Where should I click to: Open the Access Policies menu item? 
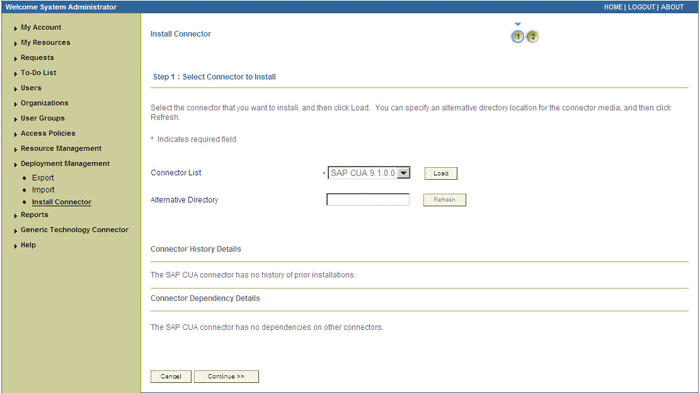48,134
